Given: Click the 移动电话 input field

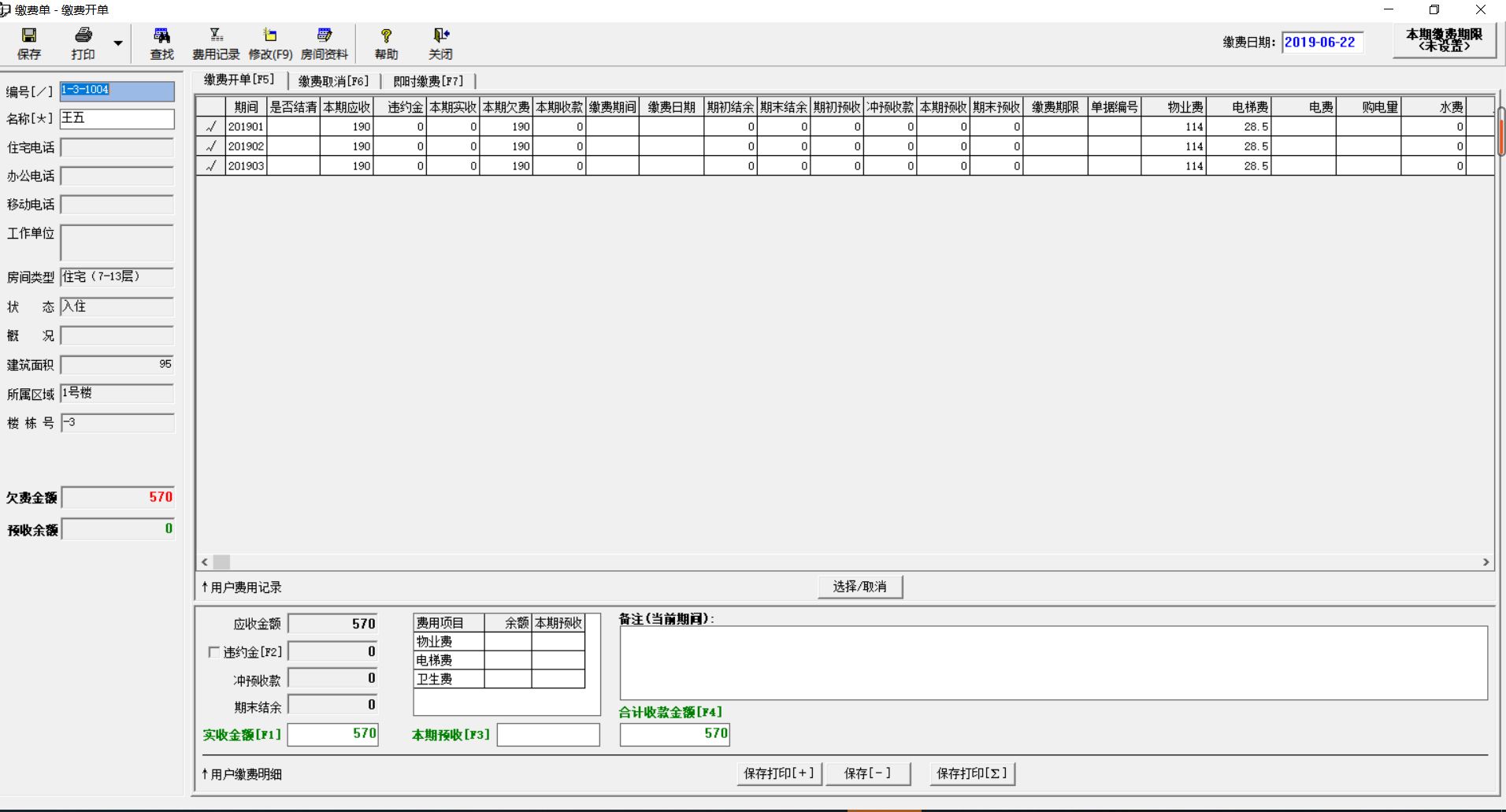Looking at the screenshot, I should (x=117, y=205).
